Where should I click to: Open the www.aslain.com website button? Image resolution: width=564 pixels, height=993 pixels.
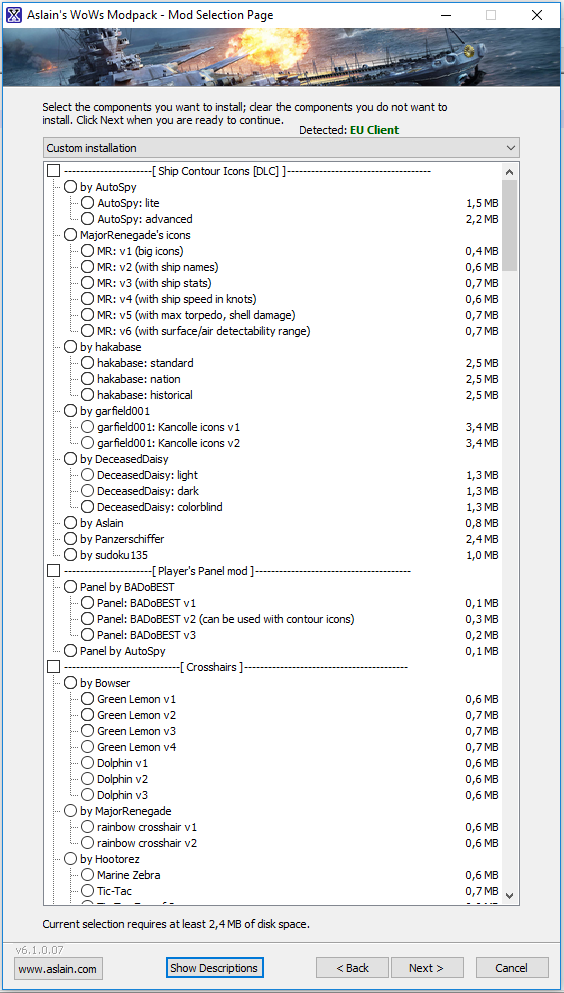58,968
